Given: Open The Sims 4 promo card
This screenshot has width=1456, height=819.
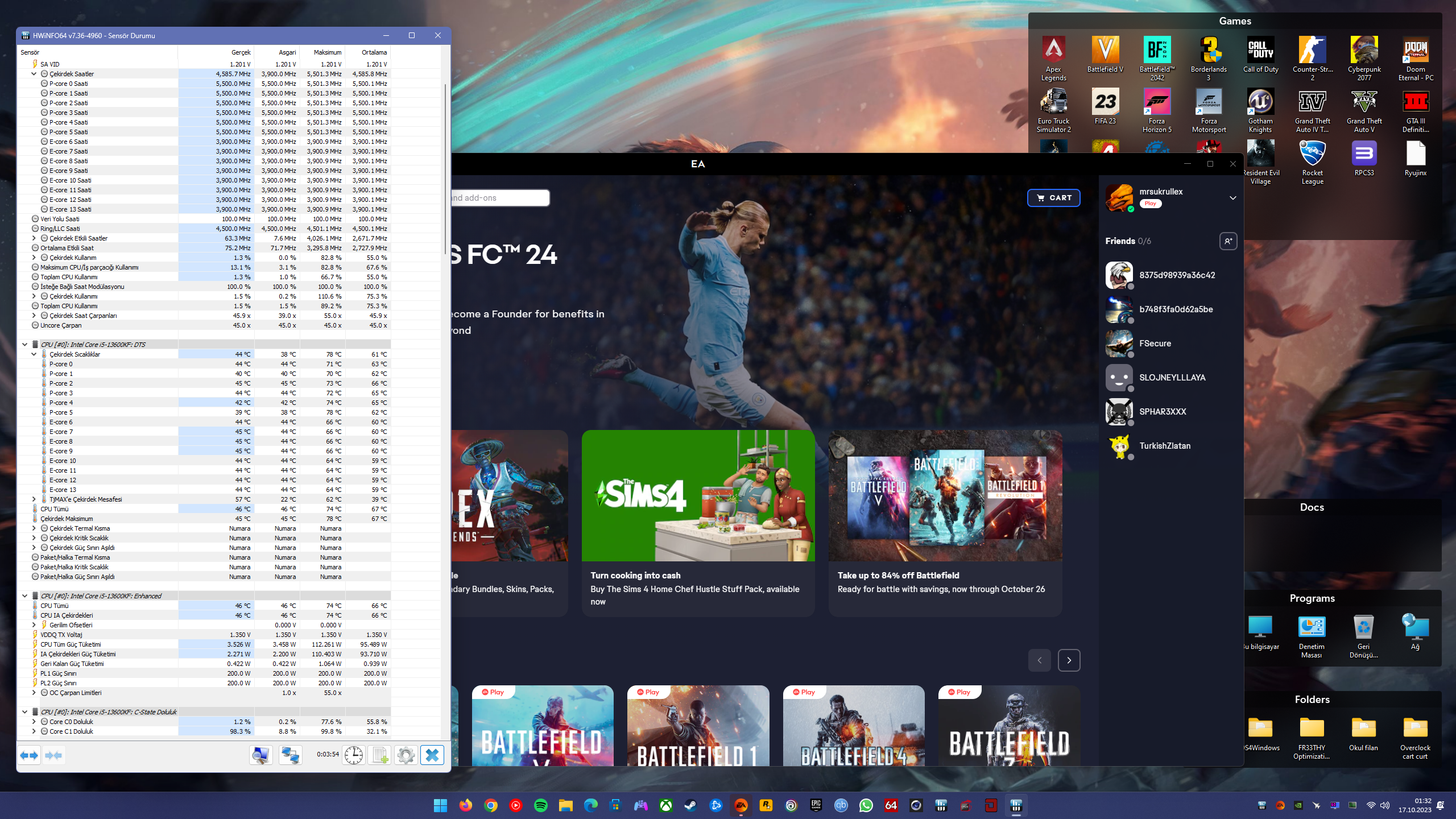Looking at the screenshot, I should 698,523.
